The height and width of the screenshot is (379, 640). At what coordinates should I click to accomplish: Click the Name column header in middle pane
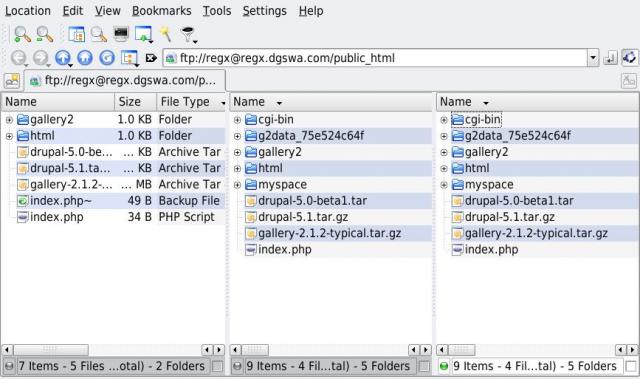click(x=331, y=102)
